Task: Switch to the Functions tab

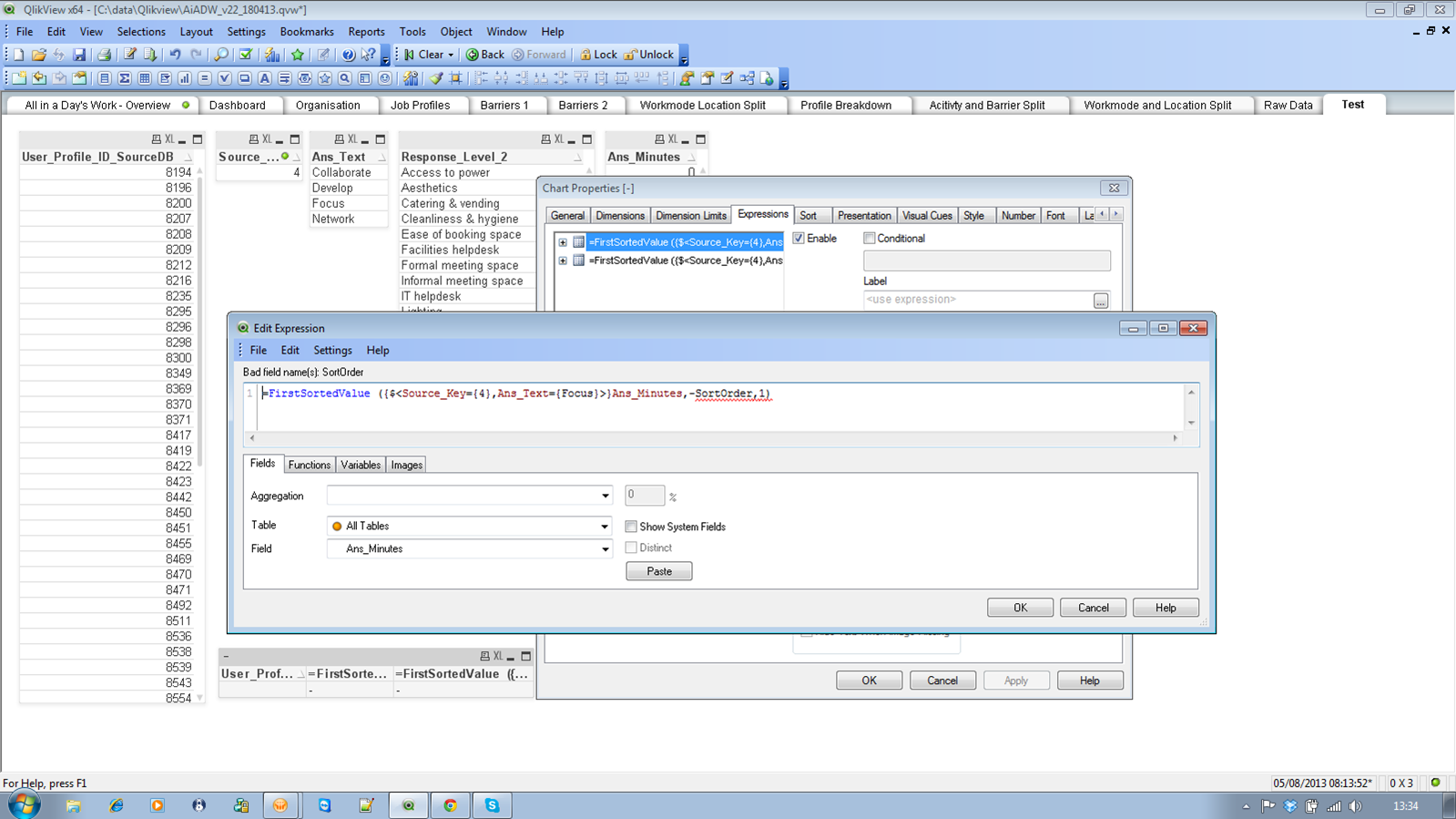Action: click(x=309, y=465)
